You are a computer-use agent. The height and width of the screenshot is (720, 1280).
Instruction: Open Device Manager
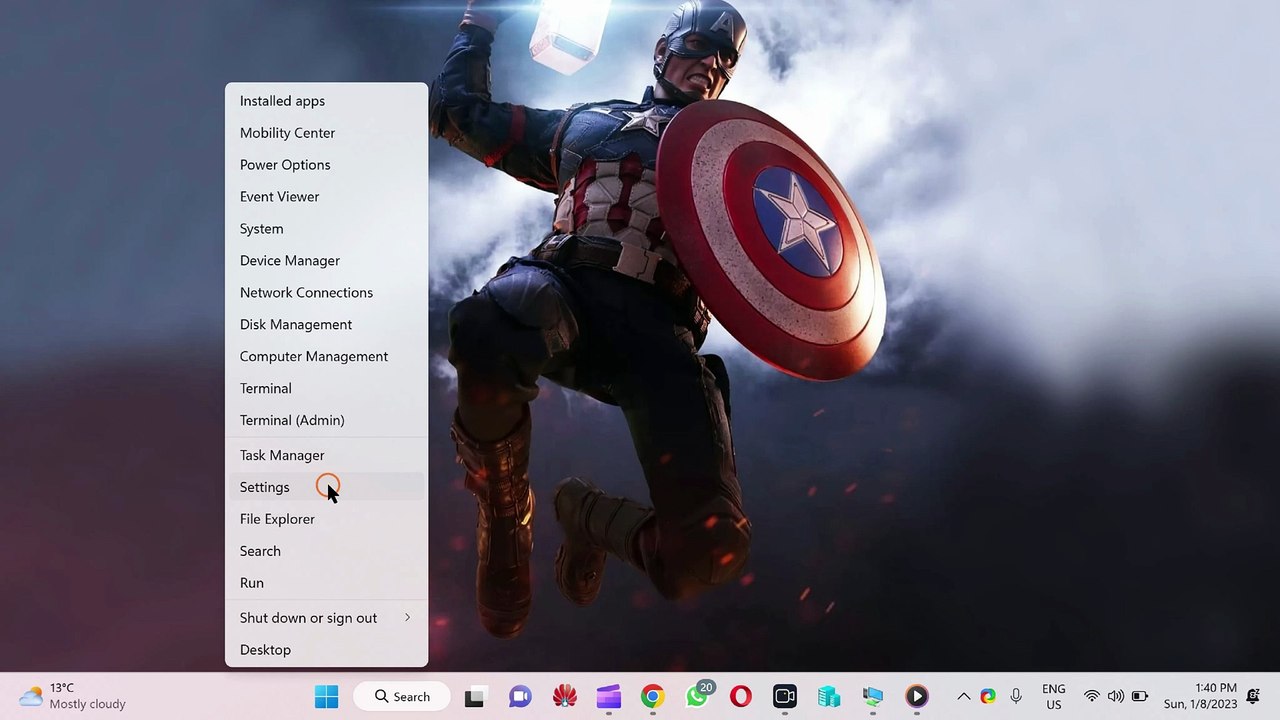click(326, 261)
